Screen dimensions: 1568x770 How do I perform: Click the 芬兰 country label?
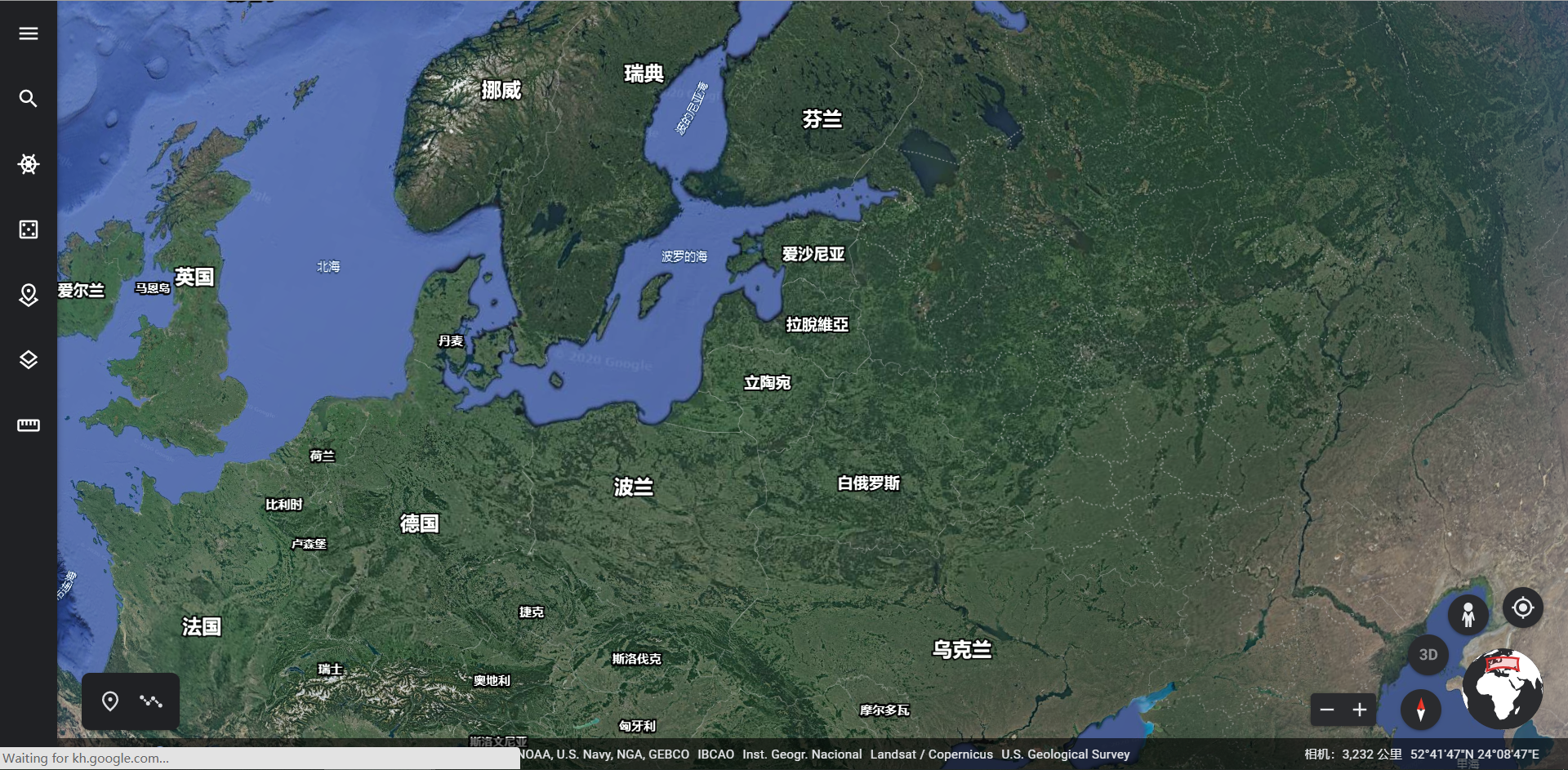(822, 119)
